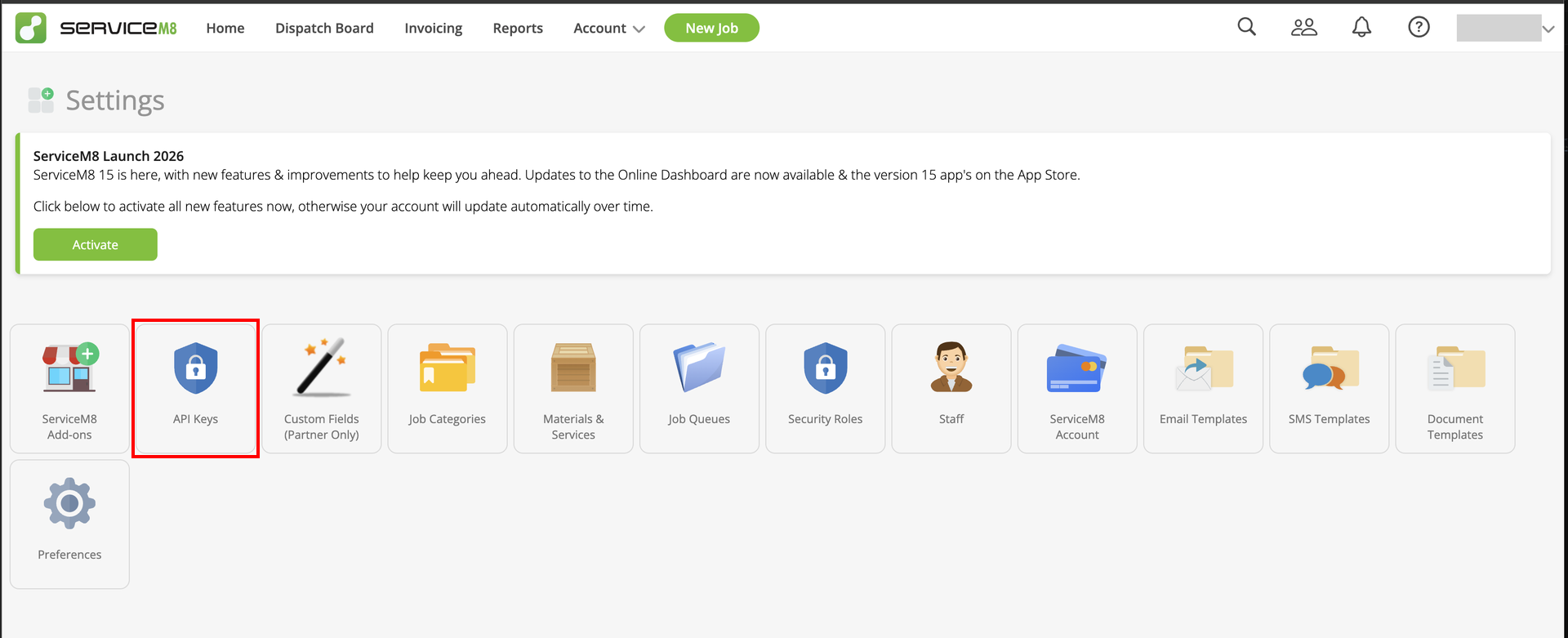
Task: Open the Email Templates icon
Action: 1204,368
